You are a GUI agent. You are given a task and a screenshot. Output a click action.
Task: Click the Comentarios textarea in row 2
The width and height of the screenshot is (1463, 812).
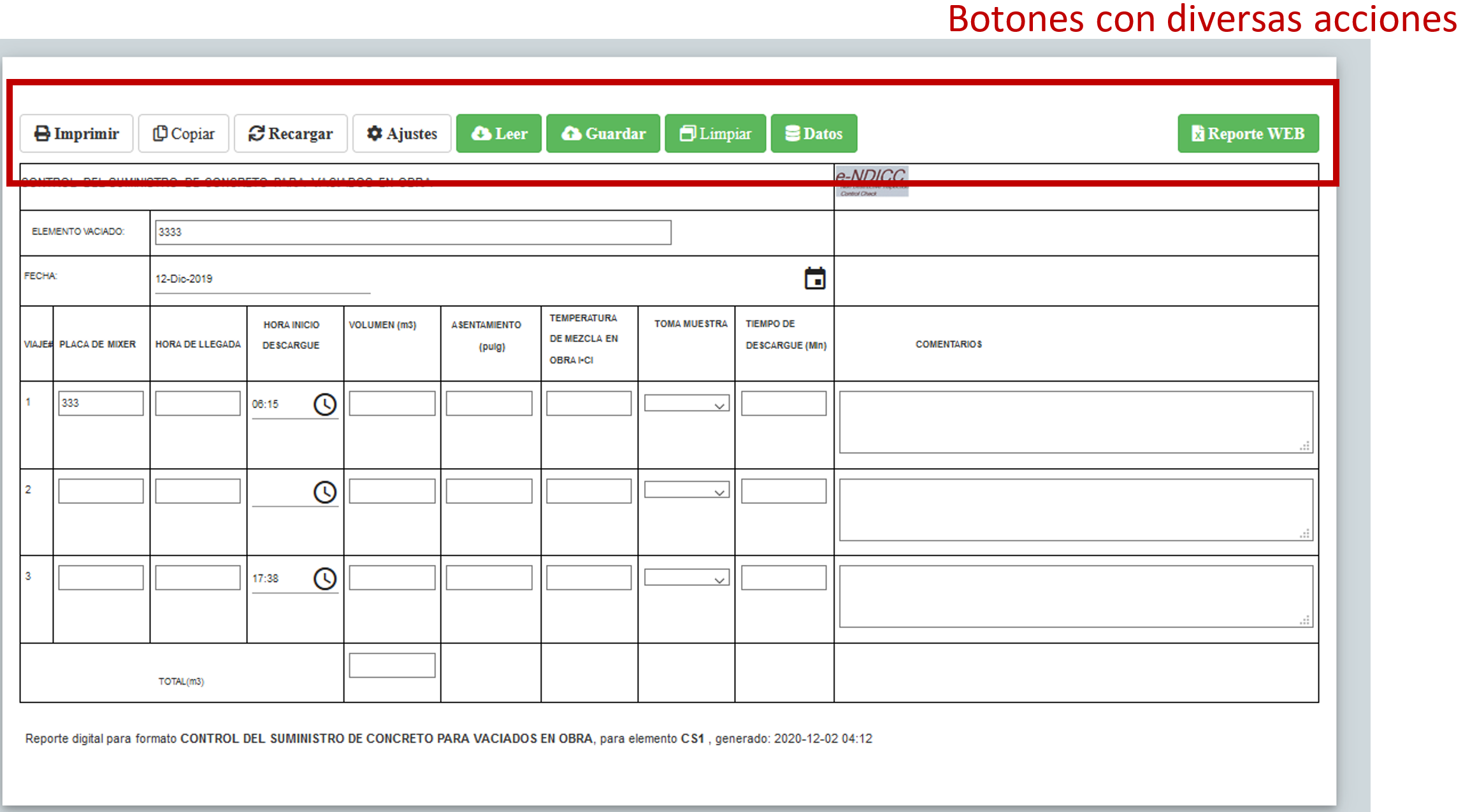1076,509
